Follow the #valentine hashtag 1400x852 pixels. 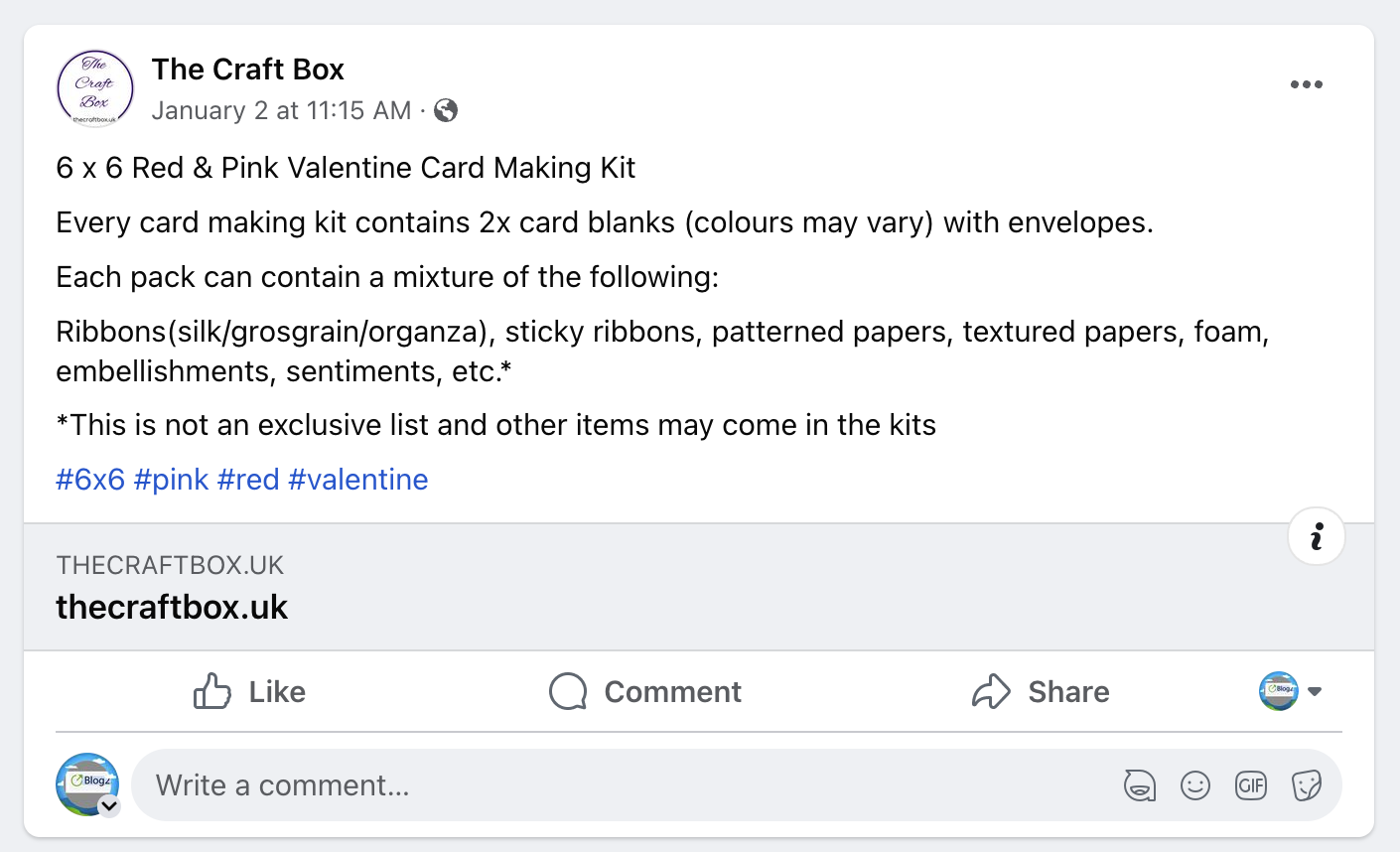pos(357,480)
